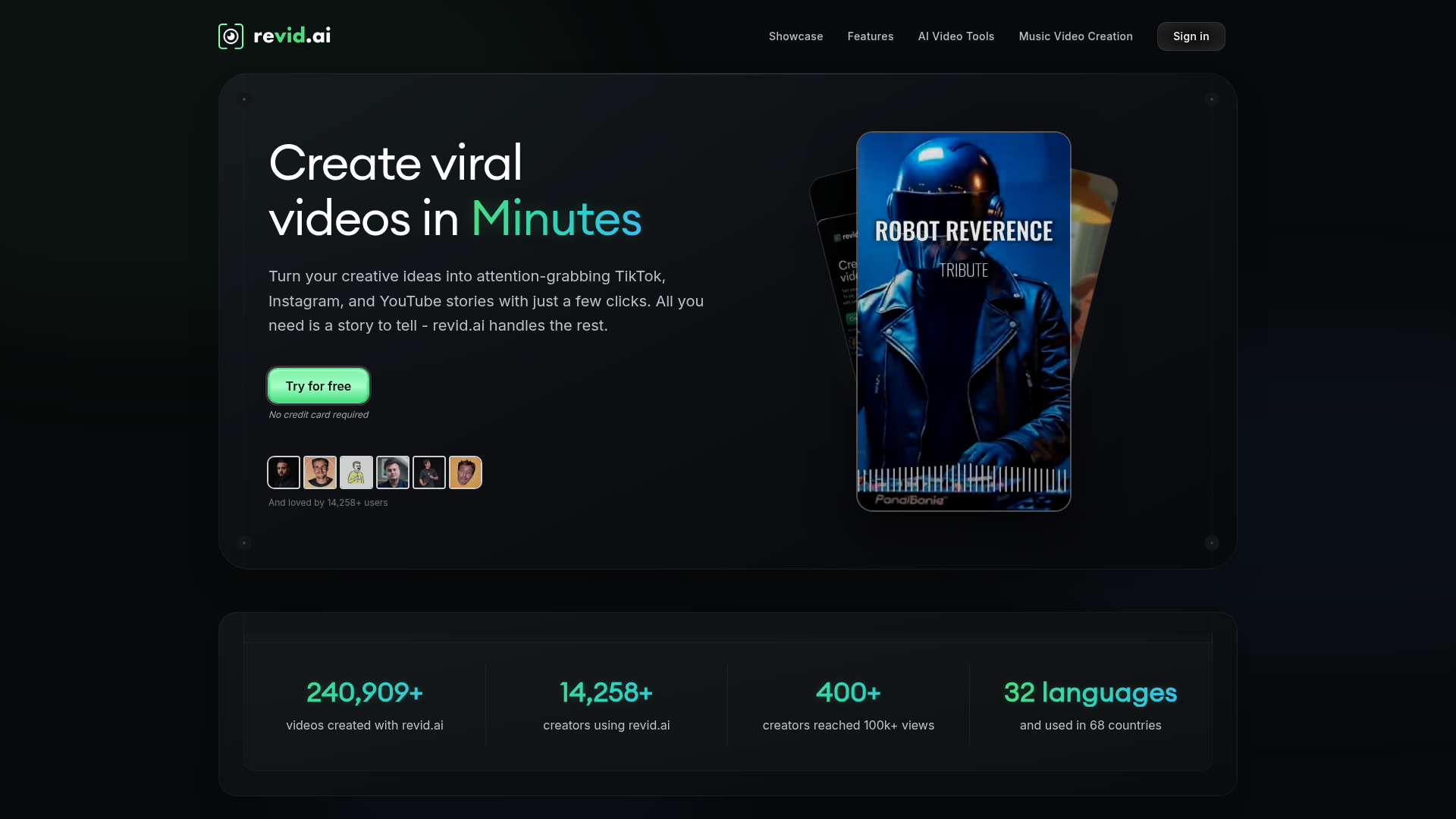Screen dimensions: 1456x819
Task: Open the Features menu item
Action: pyautogui.click(x=871, y=36)
